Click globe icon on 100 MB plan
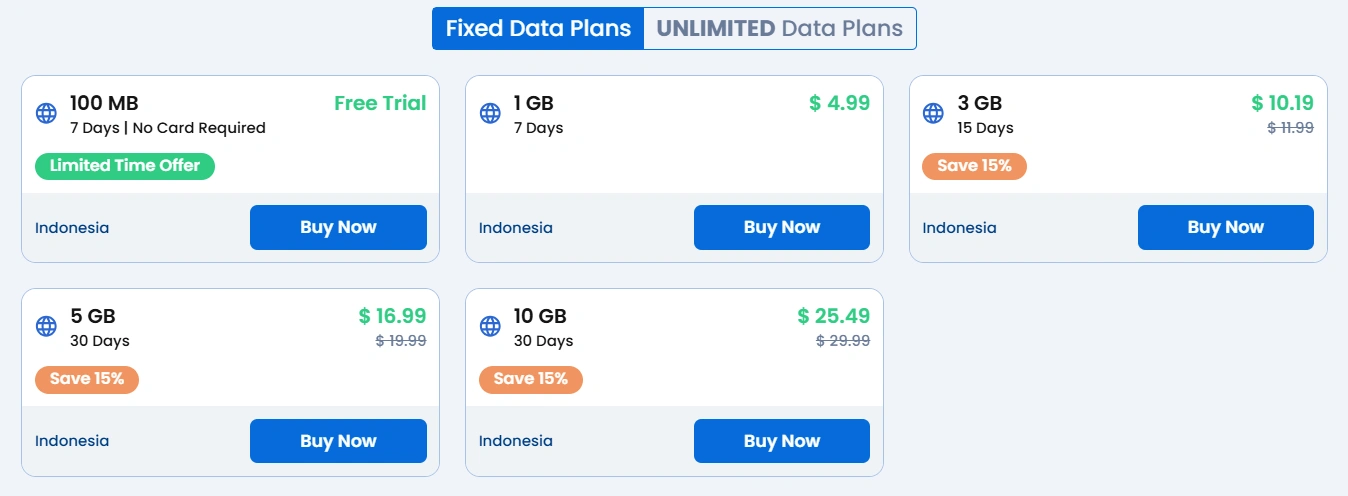Screen dimensions: 1348x496 [46, 113]
